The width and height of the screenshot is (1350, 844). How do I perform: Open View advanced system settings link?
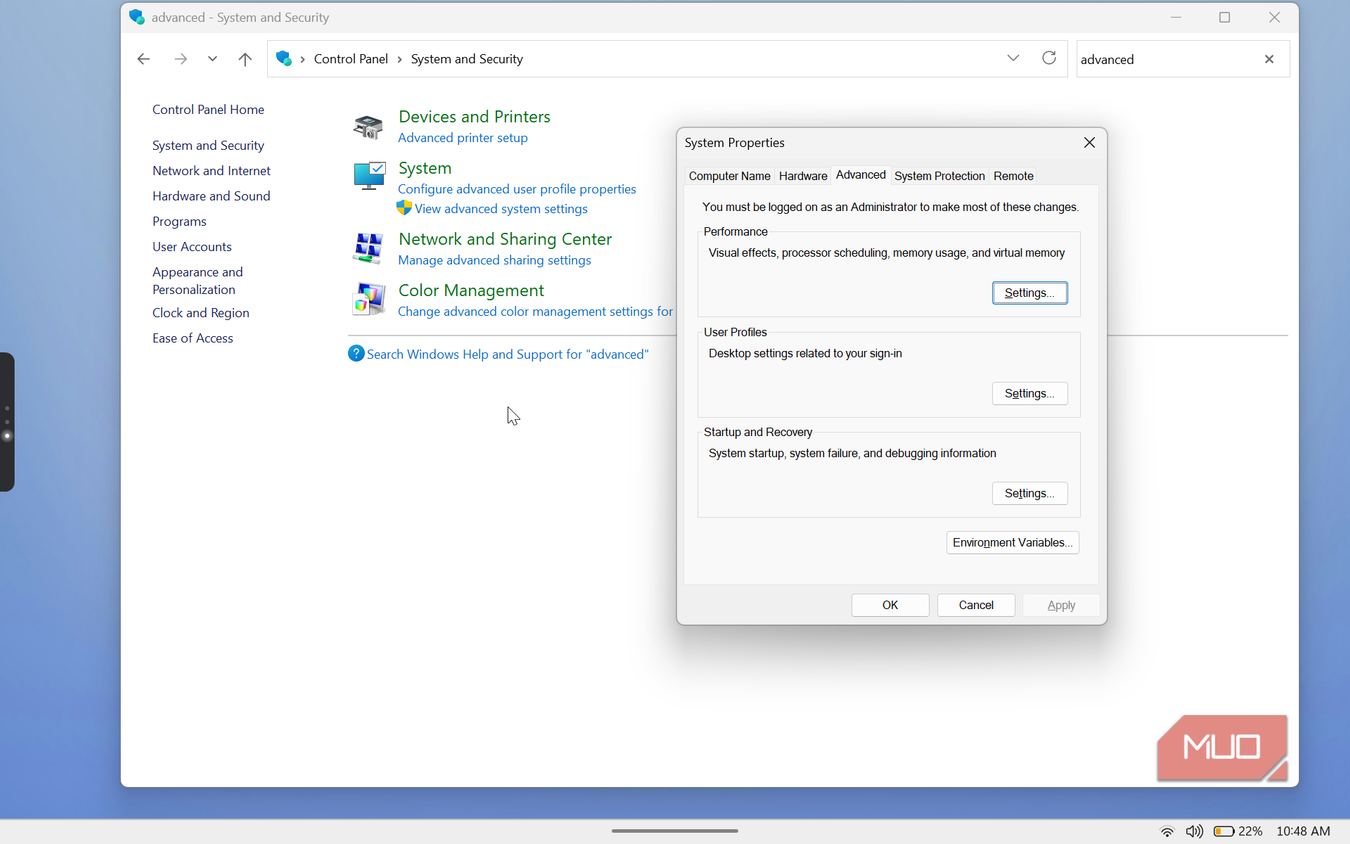[x=501, y=209]
